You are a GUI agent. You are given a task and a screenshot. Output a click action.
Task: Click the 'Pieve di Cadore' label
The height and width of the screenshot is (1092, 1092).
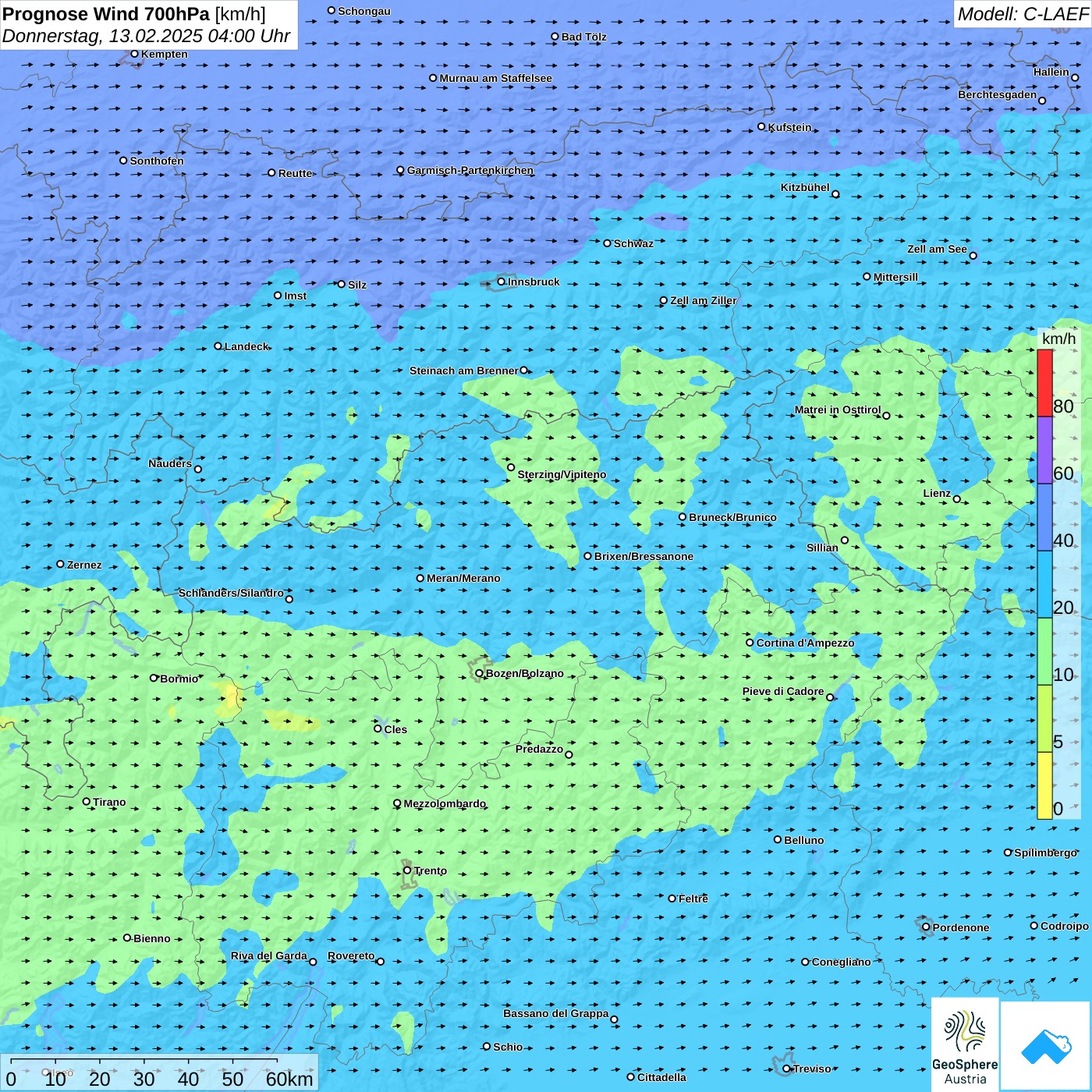[783, 691]
